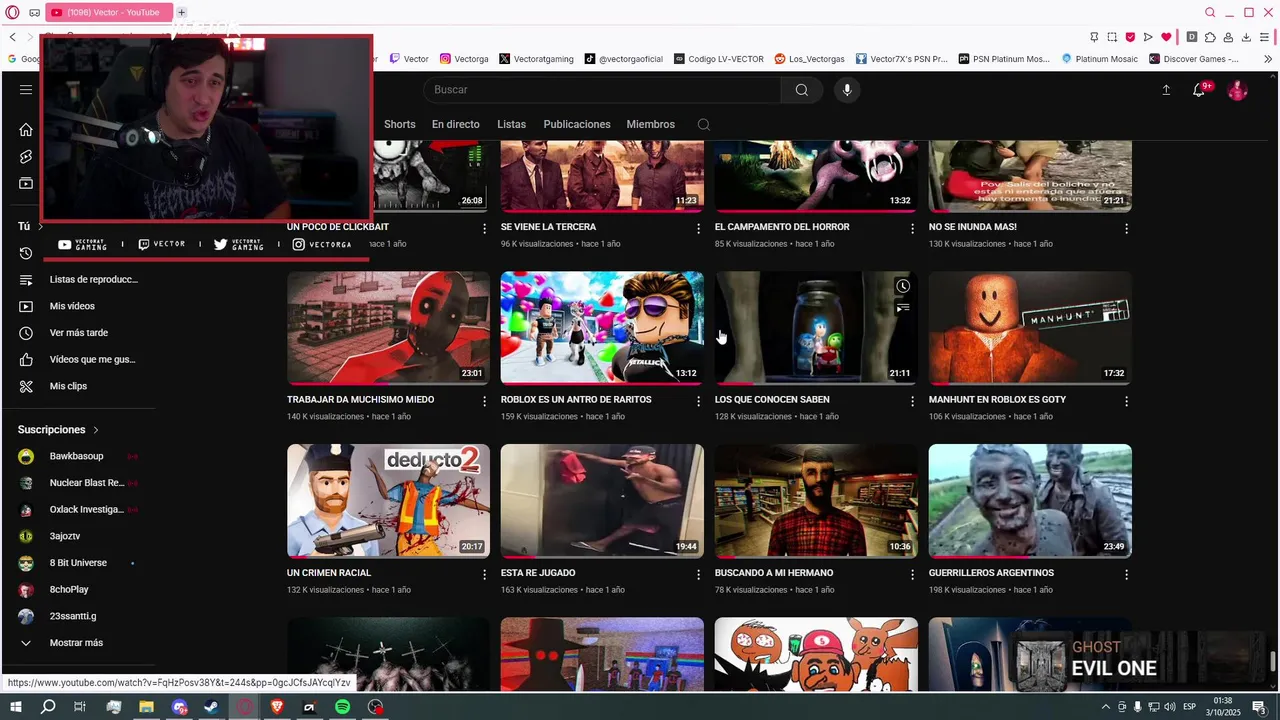1280x720 pixels.
Task: Click the Home icon in the sidebar
Action: click(x=26, y=129)
